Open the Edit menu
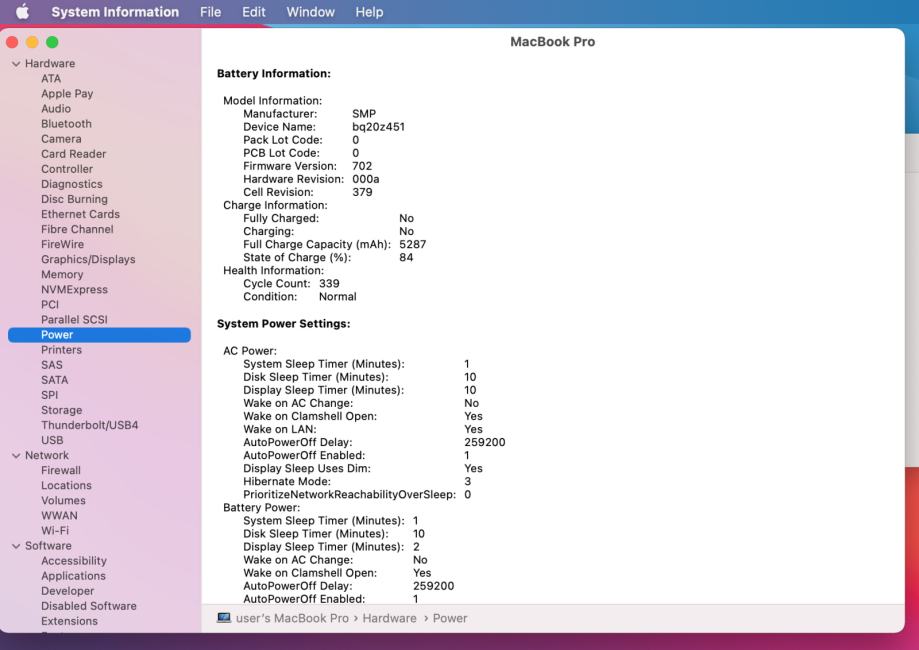The image size is (919, 650). tap(254, 12)
